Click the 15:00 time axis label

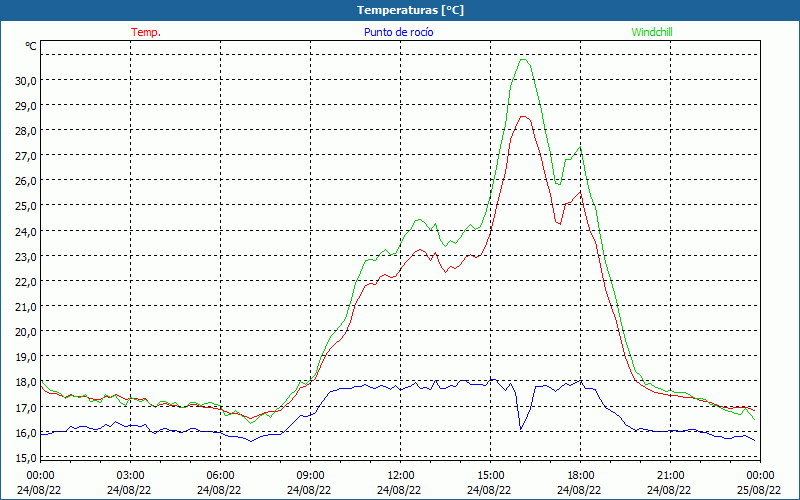tap(490, 476)
